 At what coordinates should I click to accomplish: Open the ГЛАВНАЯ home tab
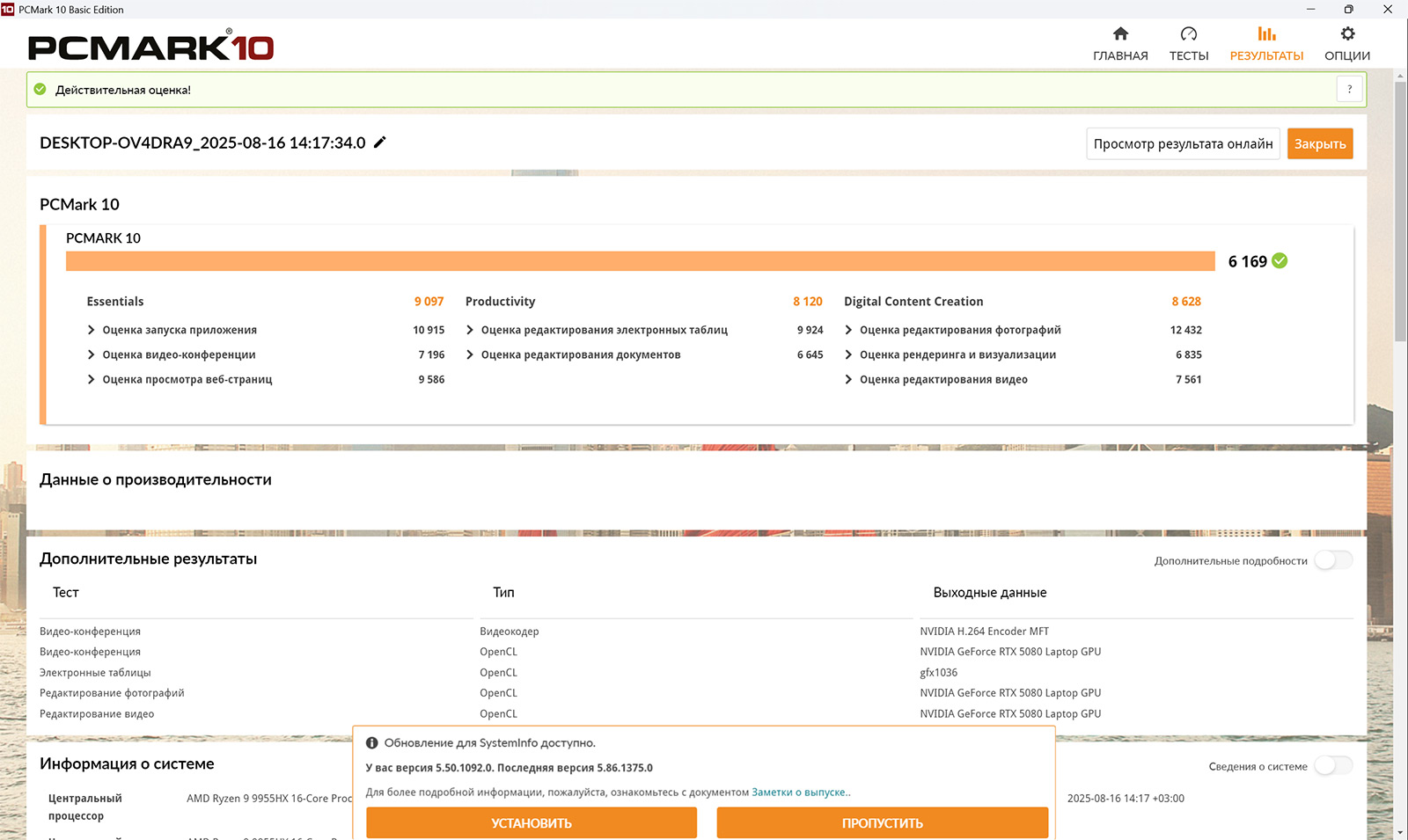1120,44
